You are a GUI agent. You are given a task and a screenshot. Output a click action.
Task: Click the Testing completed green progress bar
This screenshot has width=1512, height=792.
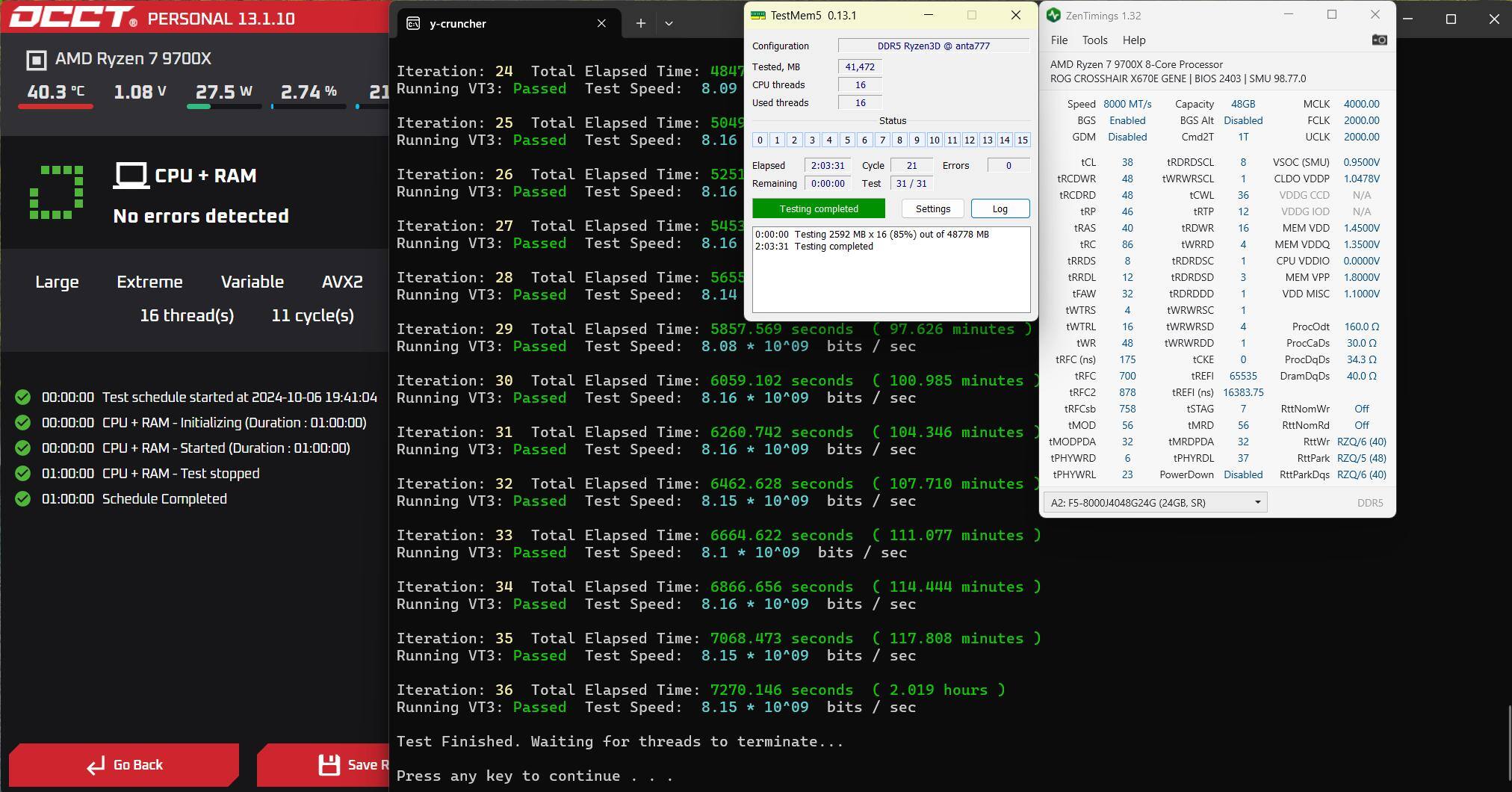[818, 208]
